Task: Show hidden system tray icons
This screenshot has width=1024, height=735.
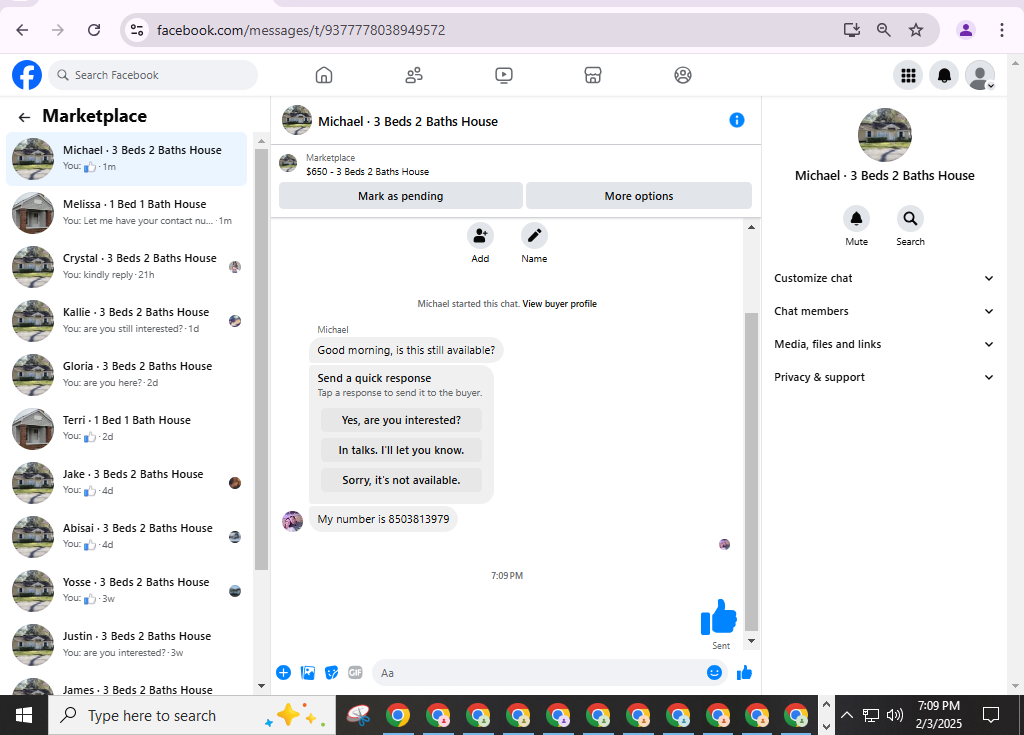Action: (x=846, y=715)
